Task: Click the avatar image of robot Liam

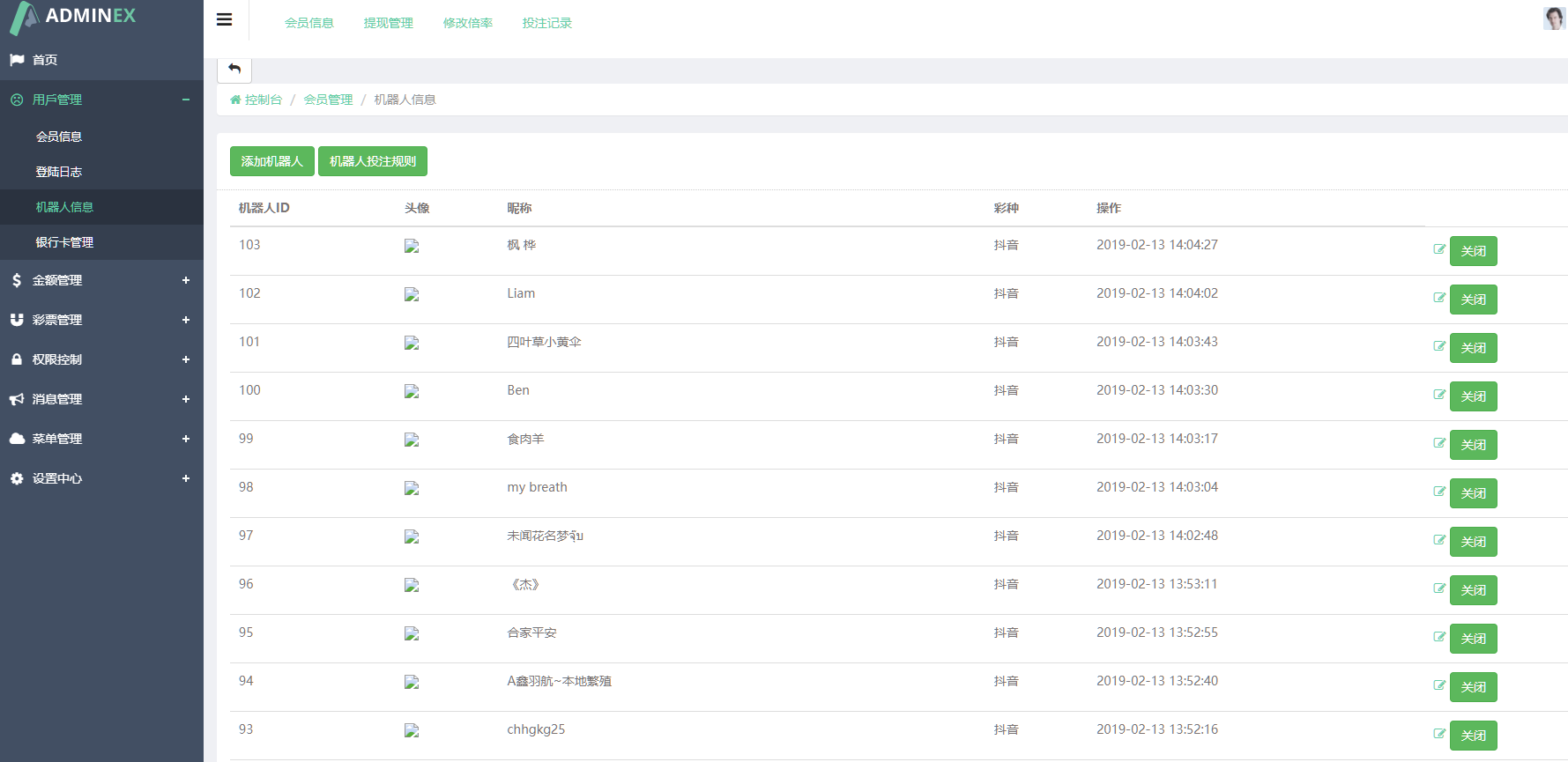Action: pos(412,294)
